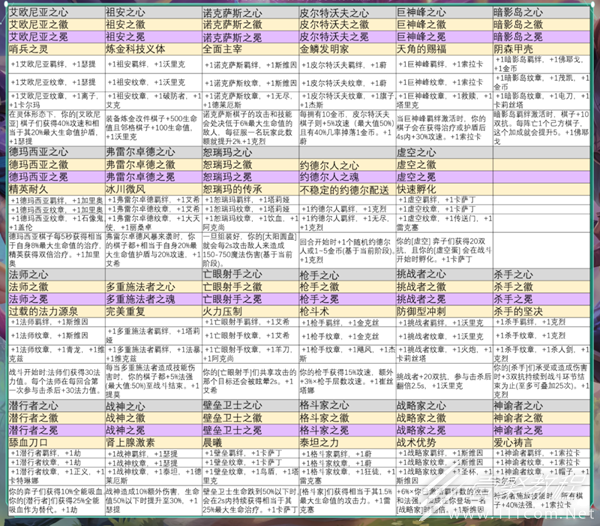
Task: Select the cell 恕瑞玛之冕
Action: tap(250, 177)
